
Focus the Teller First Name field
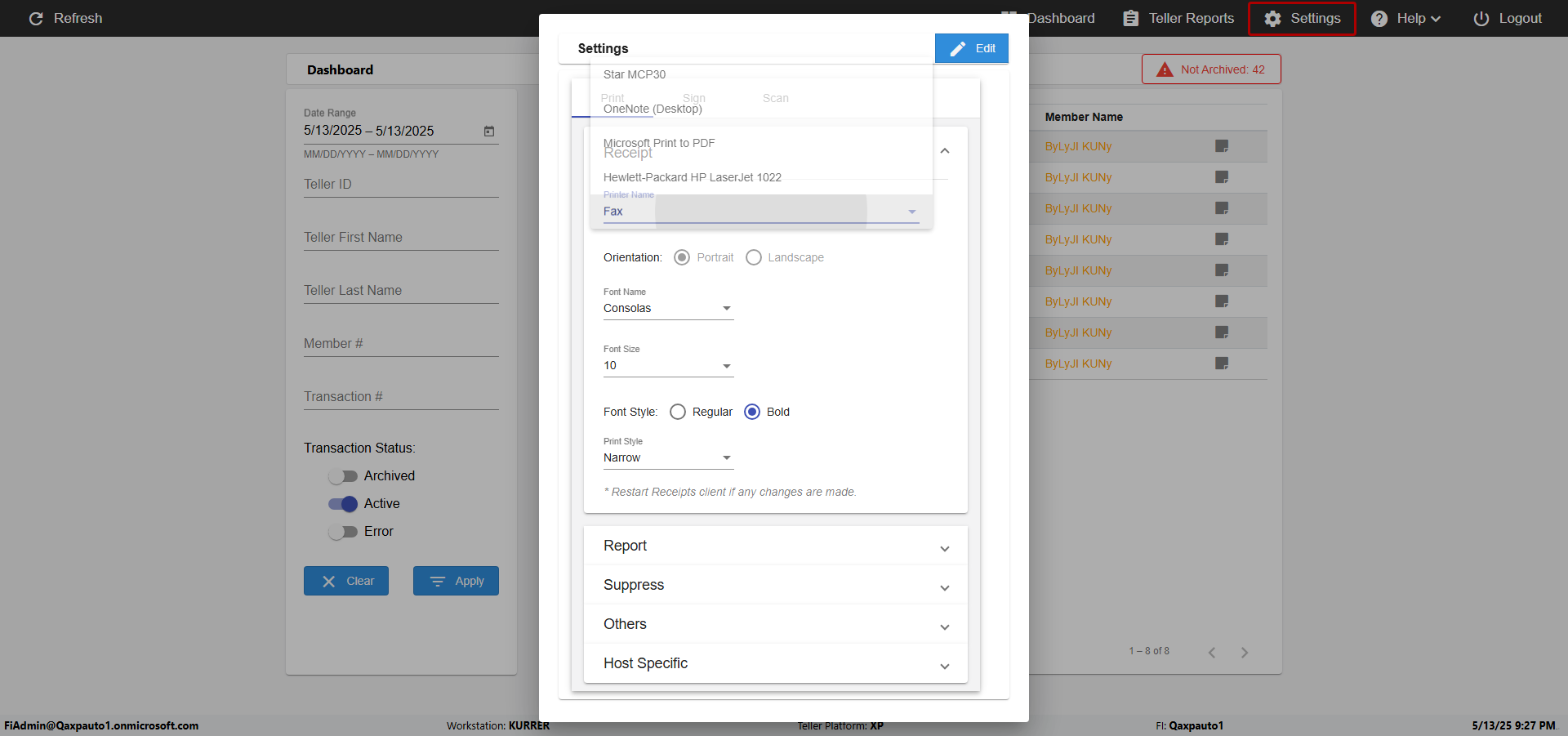click(x=401, y=238)
